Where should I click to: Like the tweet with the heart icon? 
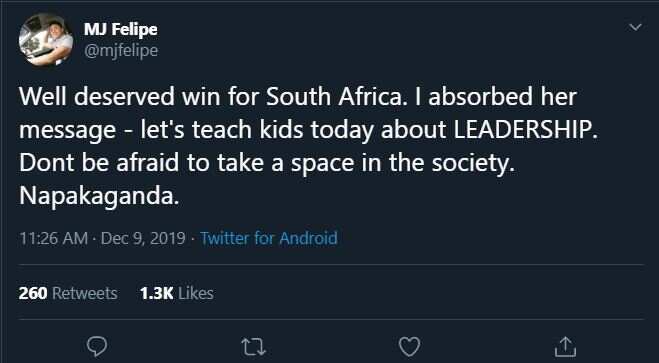click(x=409, y=347)
